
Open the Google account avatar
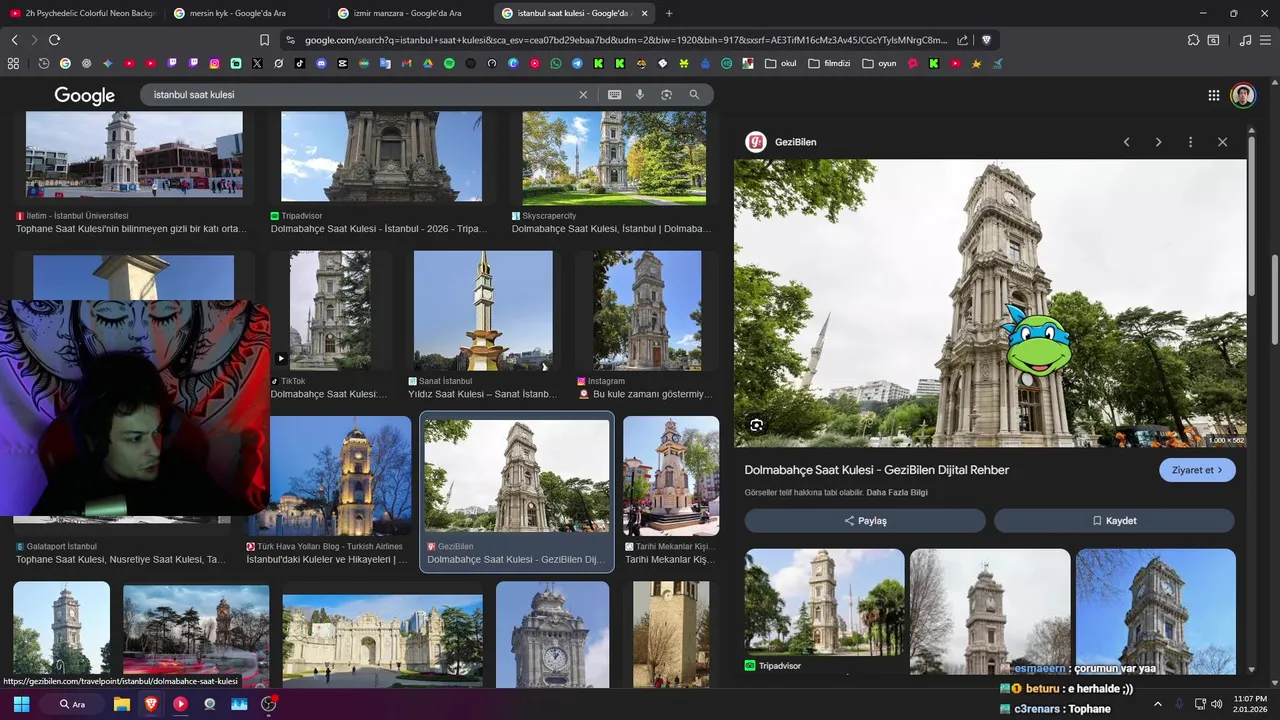point(1243,95)
